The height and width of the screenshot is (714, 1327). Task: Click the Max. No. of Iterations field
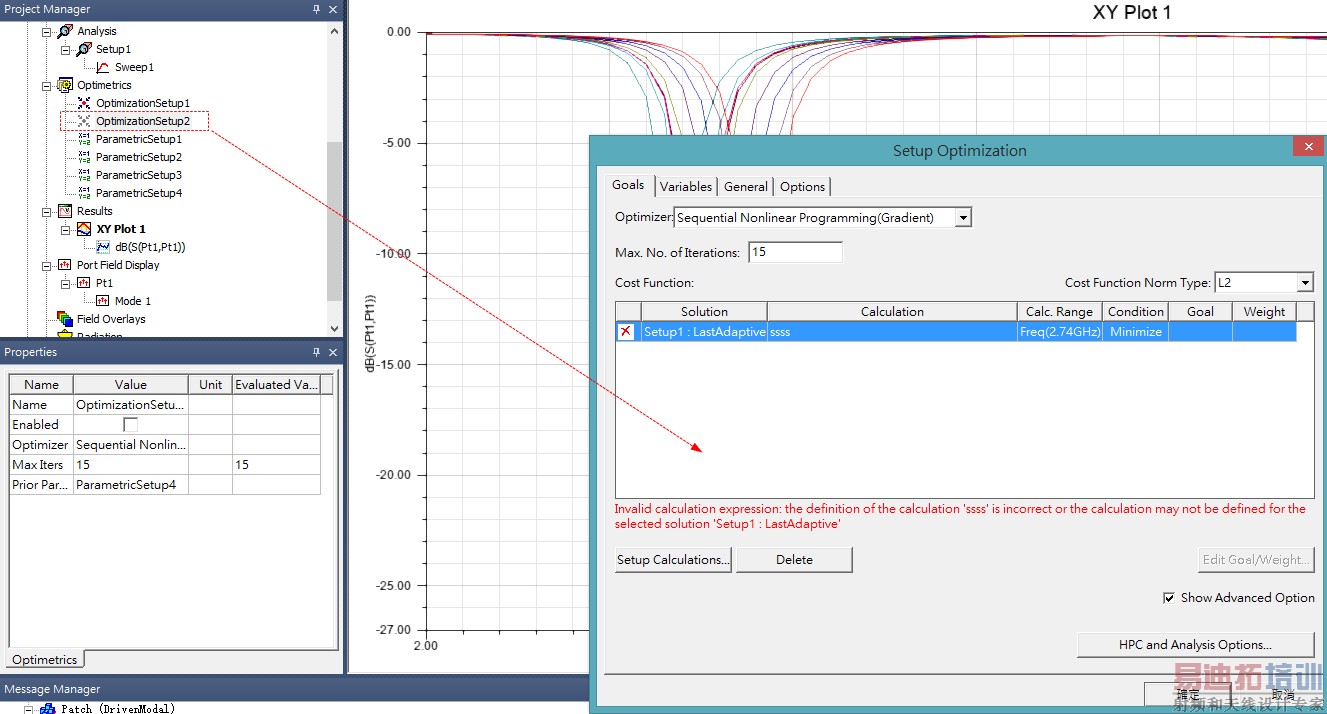(x=795, y=252)
